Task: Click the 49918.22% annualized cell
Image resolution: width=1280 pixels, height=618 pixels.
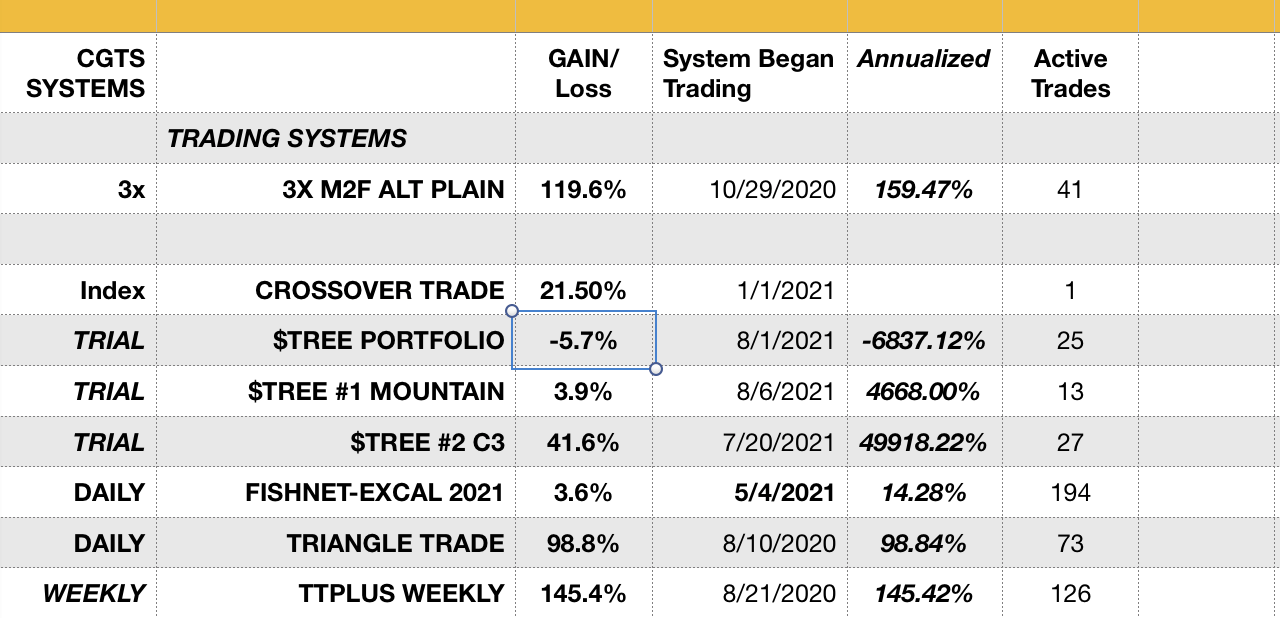Action: [924, 442]
